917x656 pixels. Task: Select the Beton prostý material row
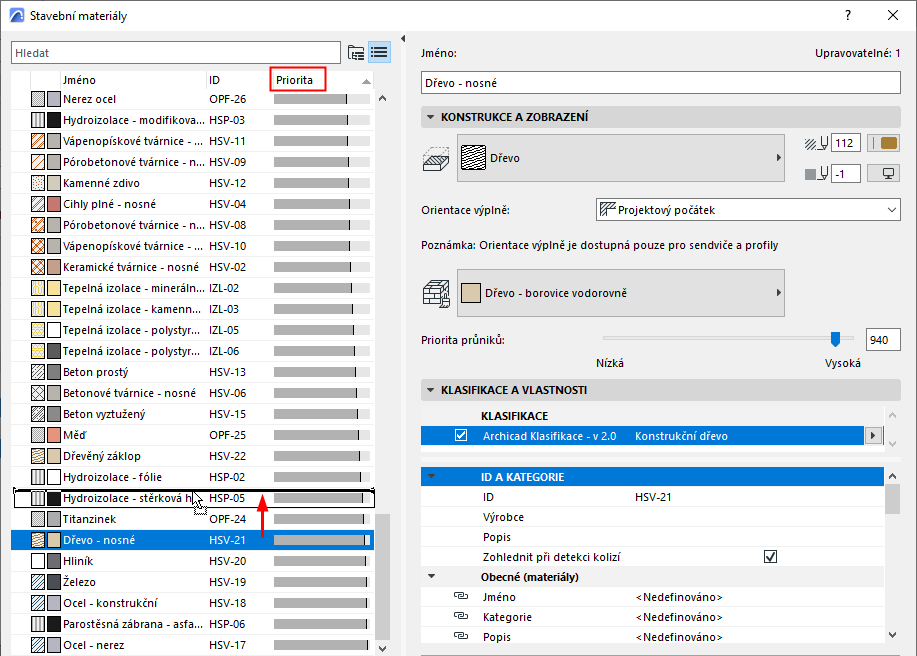tap(192, 372)
